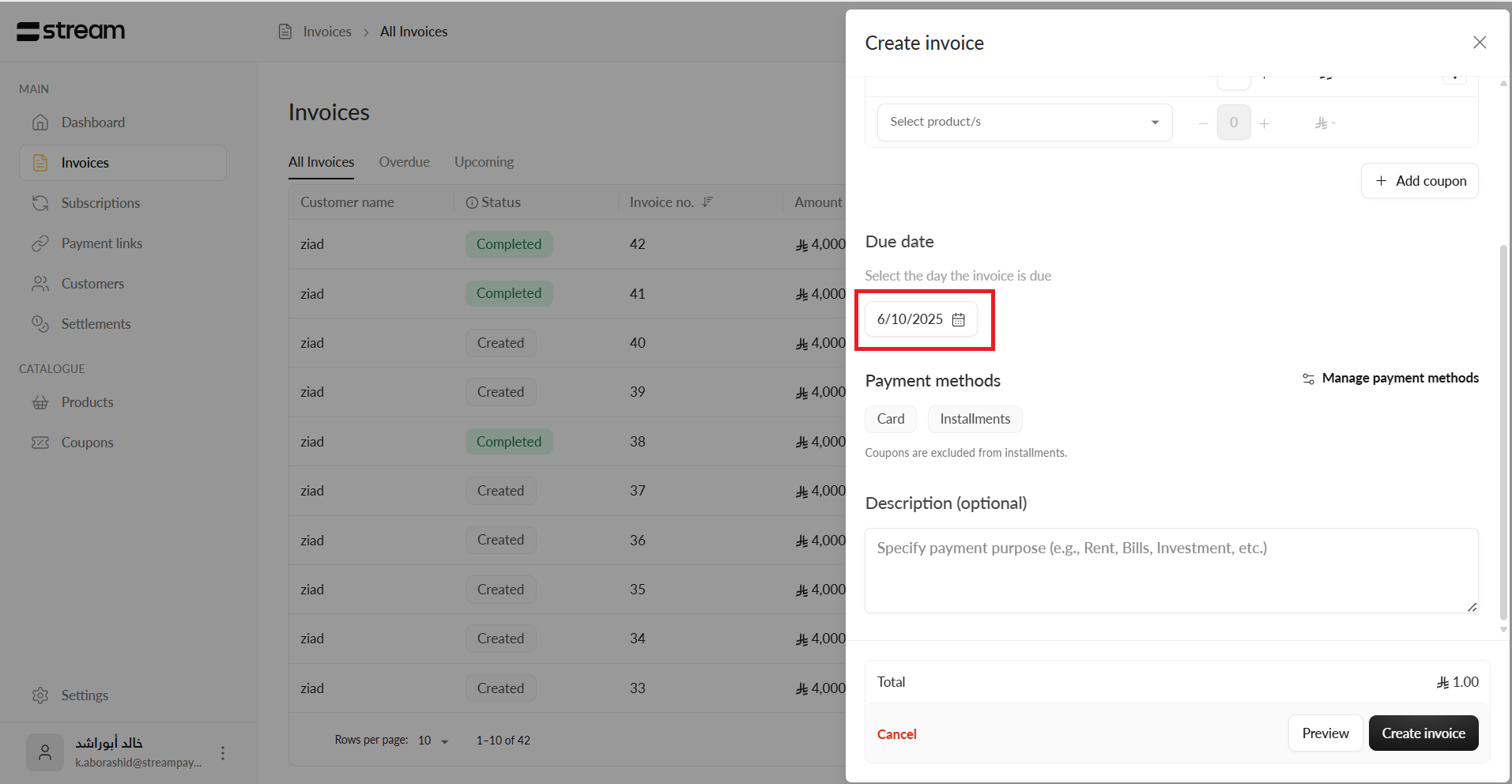Open the Settings gear icon

40,695
